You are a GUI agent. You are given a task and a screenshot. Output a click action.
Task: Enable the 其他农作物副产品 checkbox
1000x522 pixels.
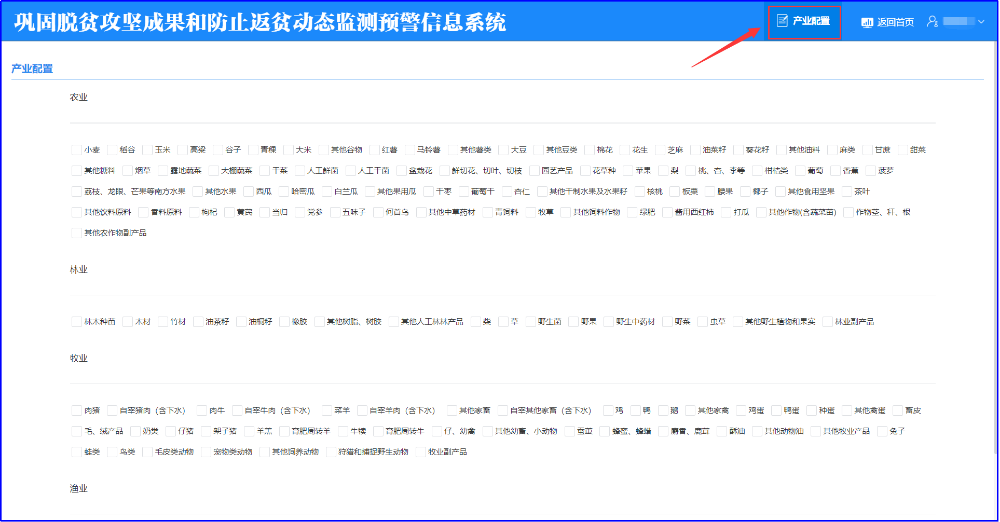pyautogui.click(x=77, y=233)
